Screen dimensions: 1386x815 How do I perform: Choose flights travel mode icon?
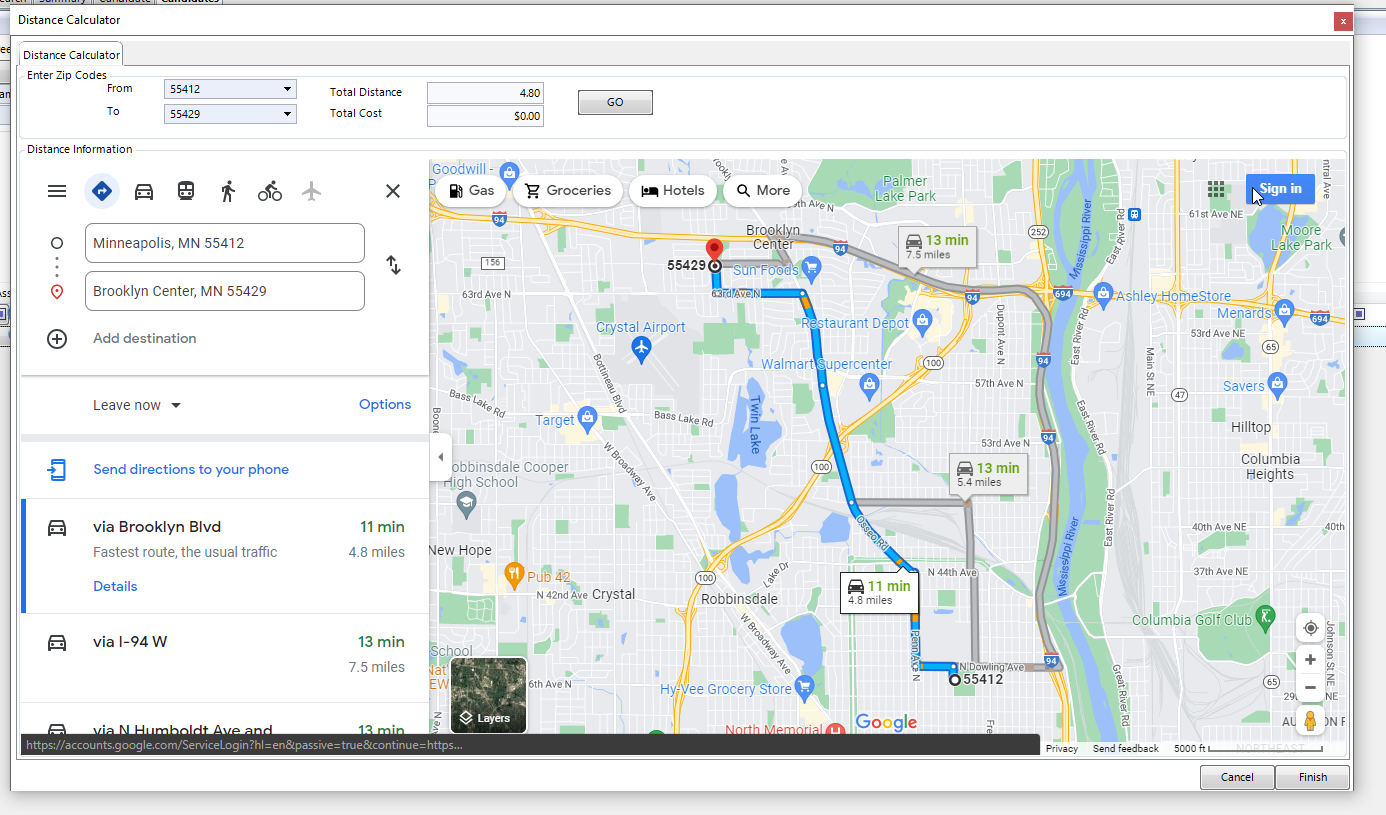(x=312, y=191)
